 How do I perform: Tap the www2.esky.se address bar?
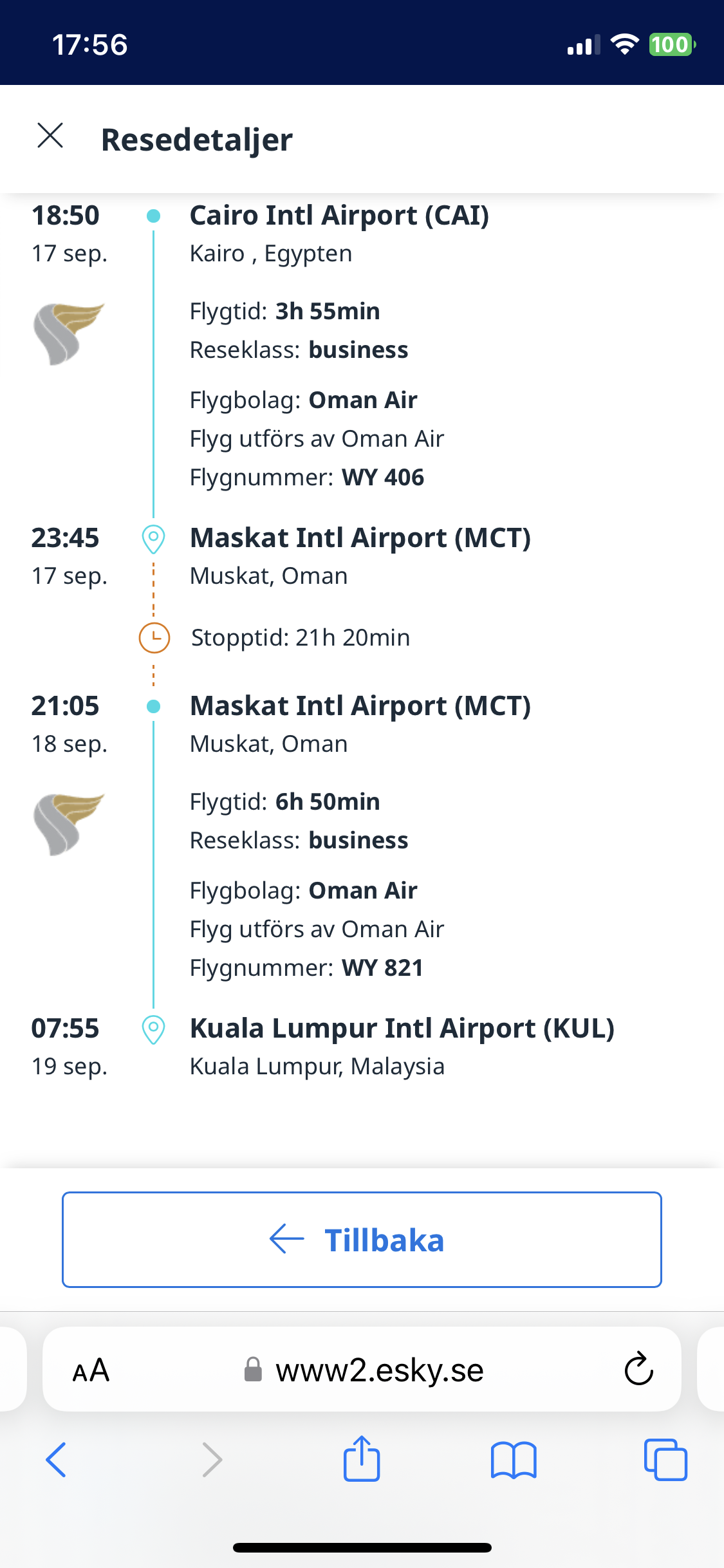point(378,1370)
